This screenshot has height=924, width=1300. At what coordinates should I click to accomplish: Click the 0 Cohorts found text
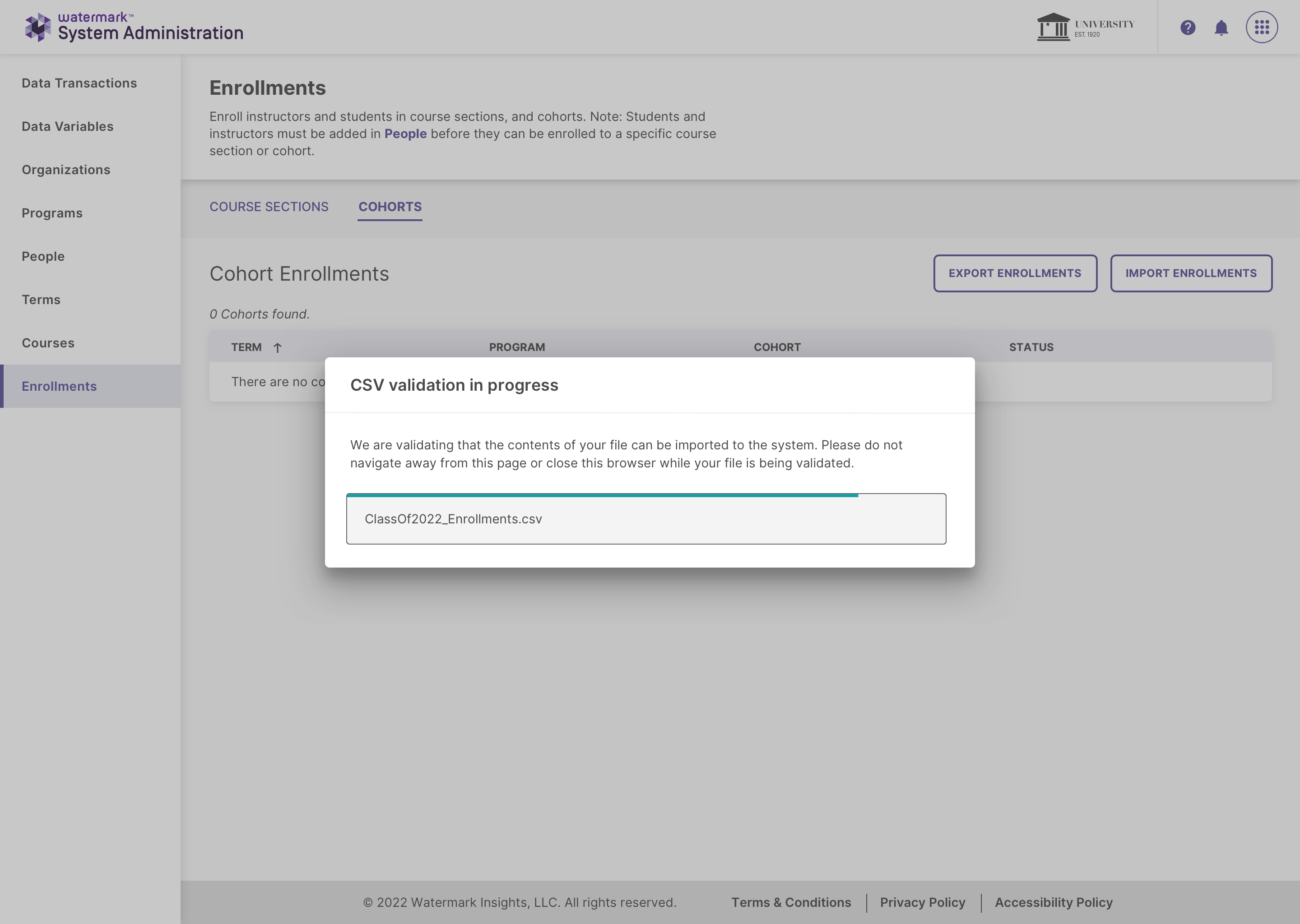click(260, 314)
